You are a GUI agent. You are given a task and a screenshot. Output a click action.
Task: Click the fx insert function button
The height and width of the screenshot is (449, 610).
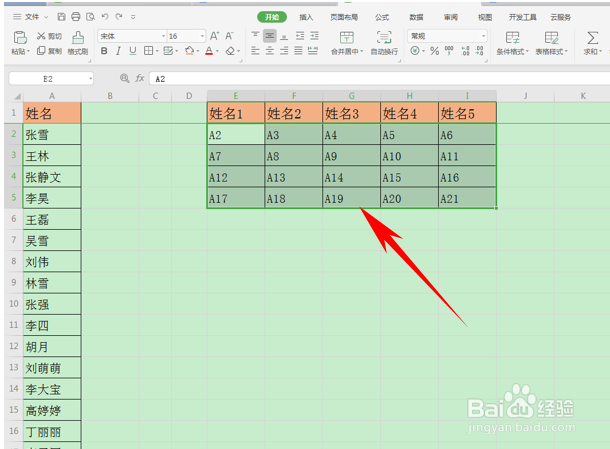(x=140, y=79)
